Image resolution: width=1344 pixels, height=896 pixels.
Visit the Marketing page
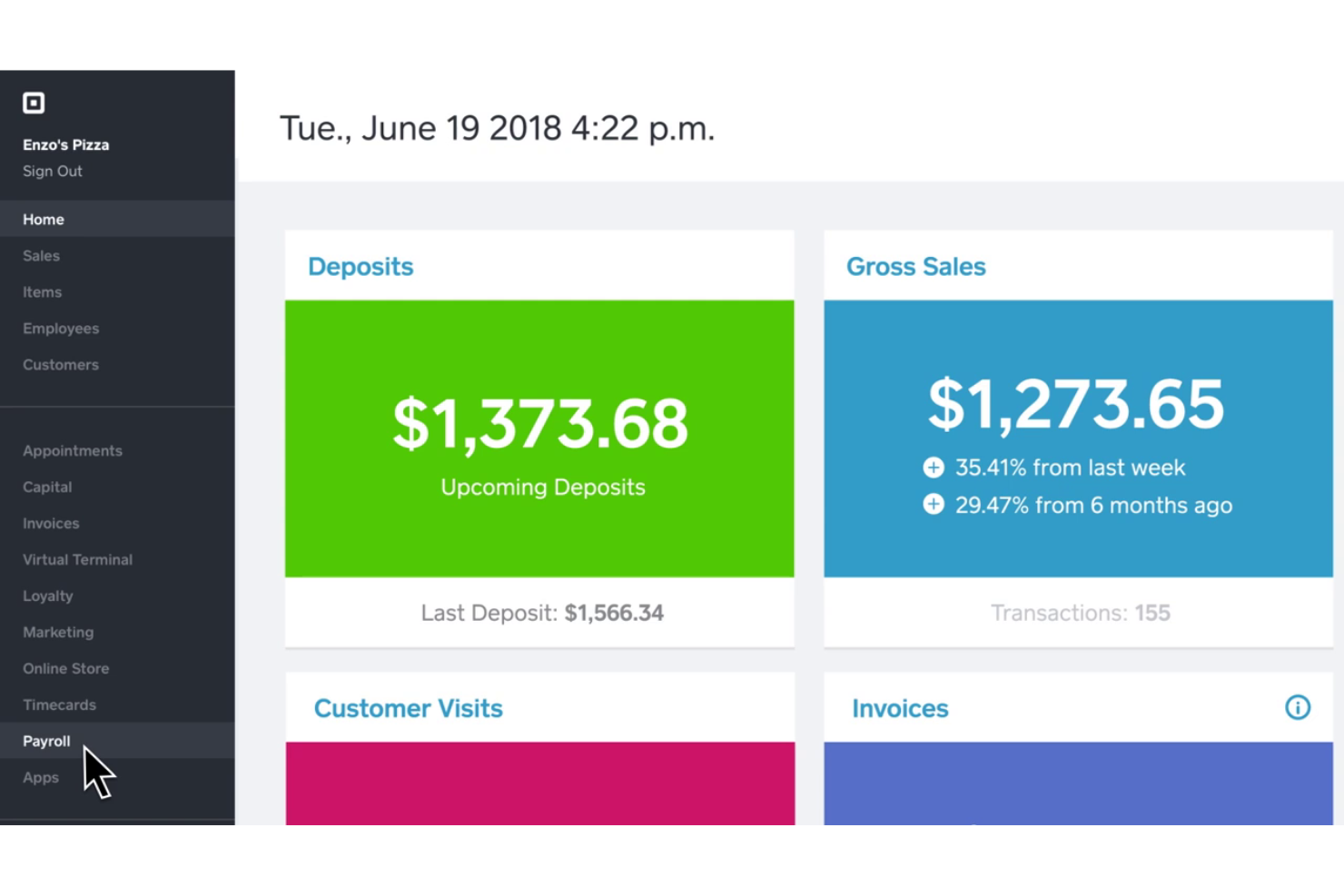click(x=58, y=632)
